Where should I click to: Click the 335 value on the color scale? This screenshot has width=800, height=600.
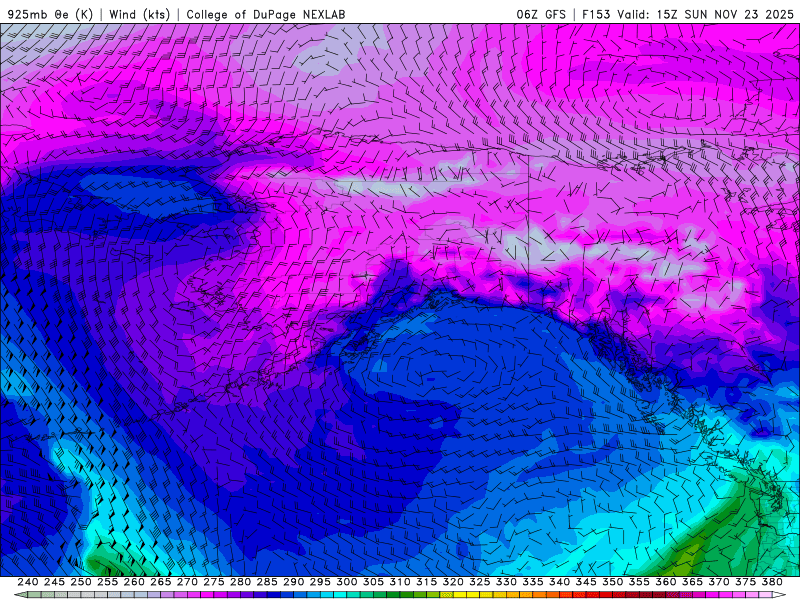point(532,582)
